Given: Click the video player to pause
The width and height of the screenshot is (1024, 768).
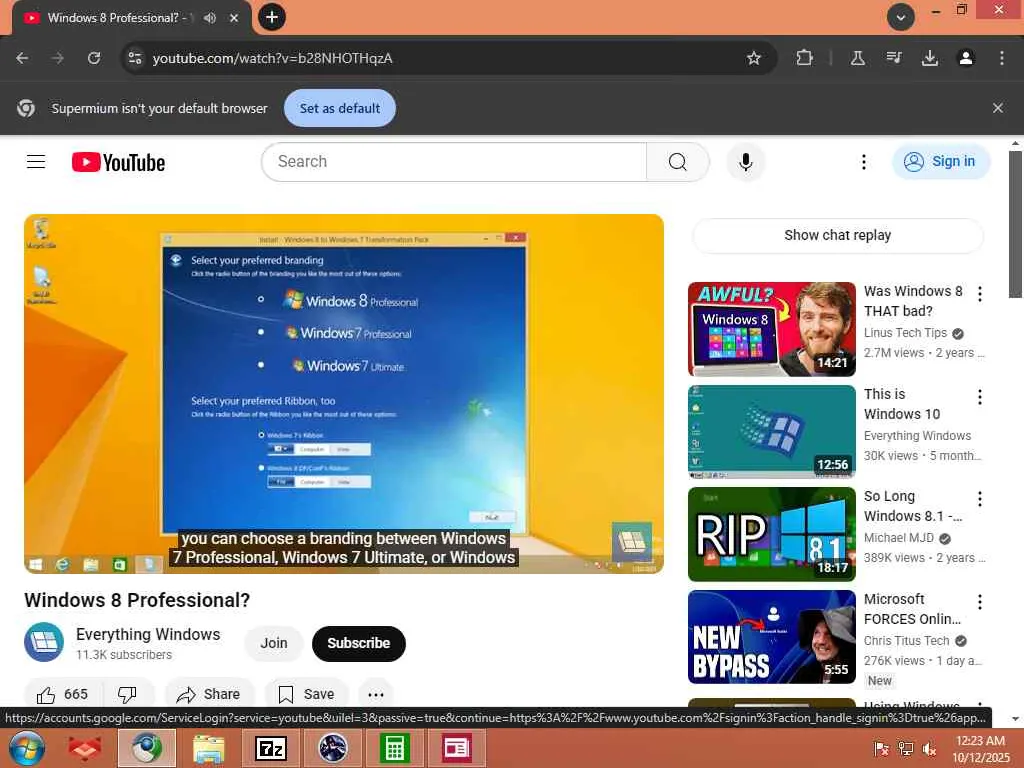Looking at the screenshot, I should (x=344, y=394).
